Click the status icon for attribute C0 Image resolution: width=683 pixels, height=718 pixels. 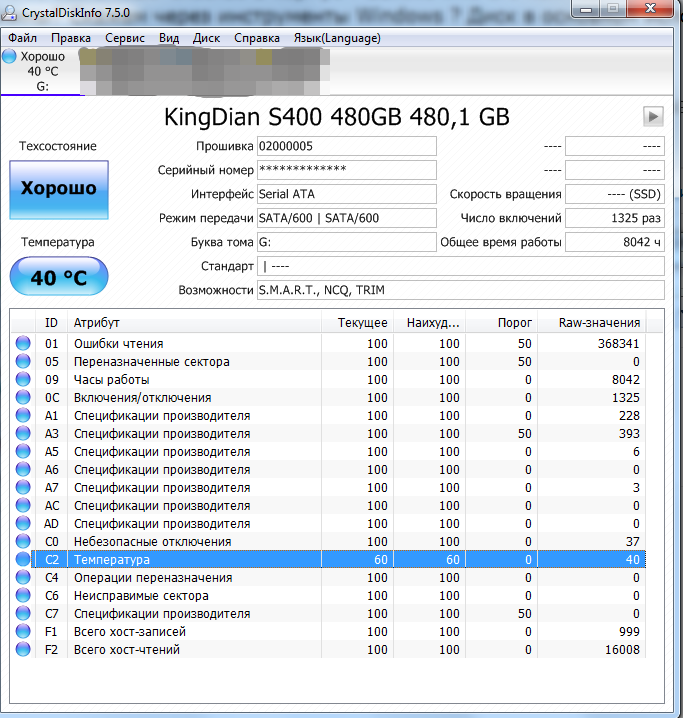click(23, 541)
